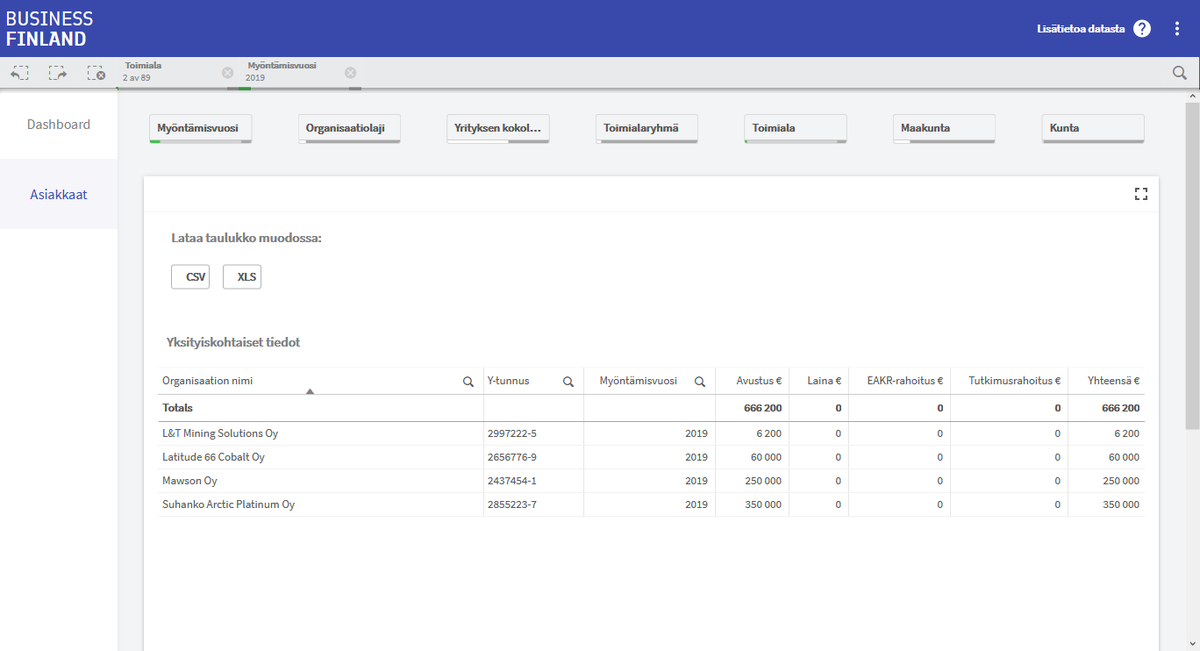Screen dimensions: 1200x651
Task: Remove the Myöntämisvuosi 2019 selection
Action: 350,73
